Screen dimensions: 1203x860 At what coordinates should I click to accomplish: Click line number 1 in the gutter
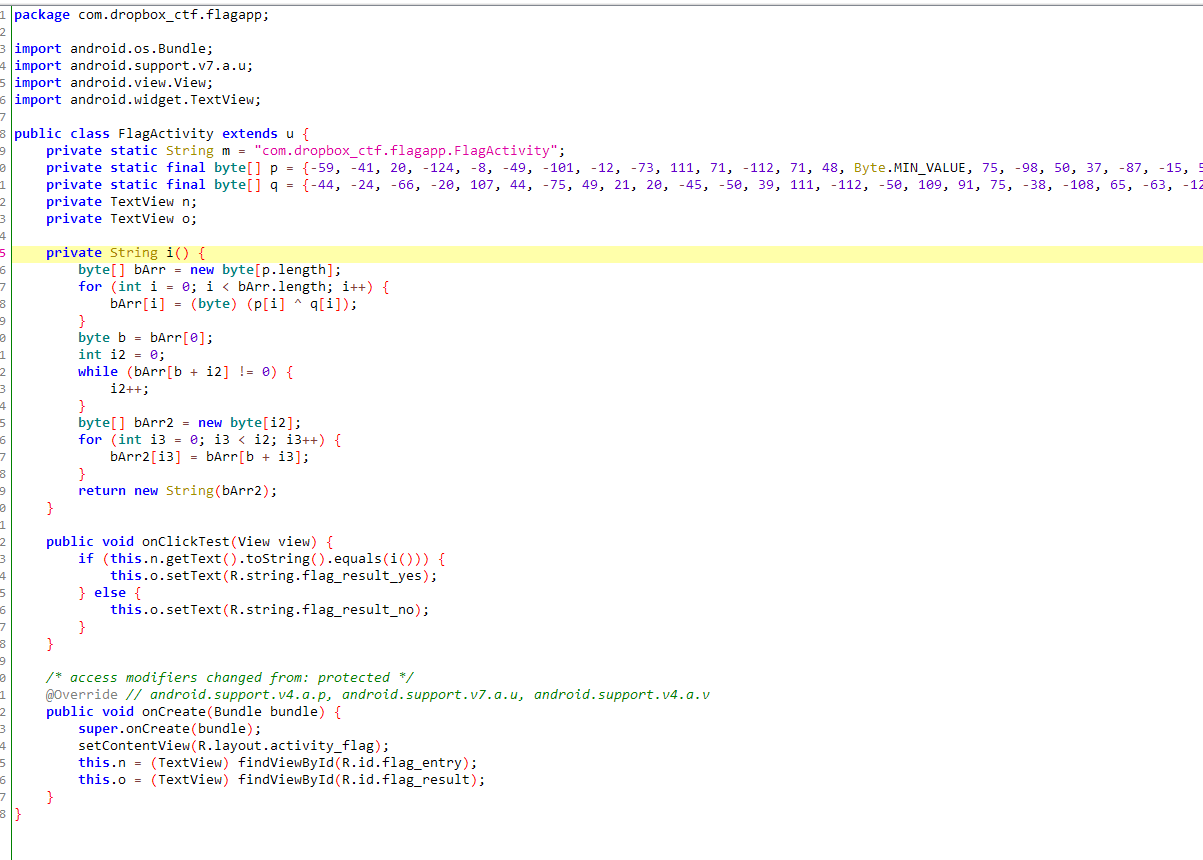(x=5, y=14)
